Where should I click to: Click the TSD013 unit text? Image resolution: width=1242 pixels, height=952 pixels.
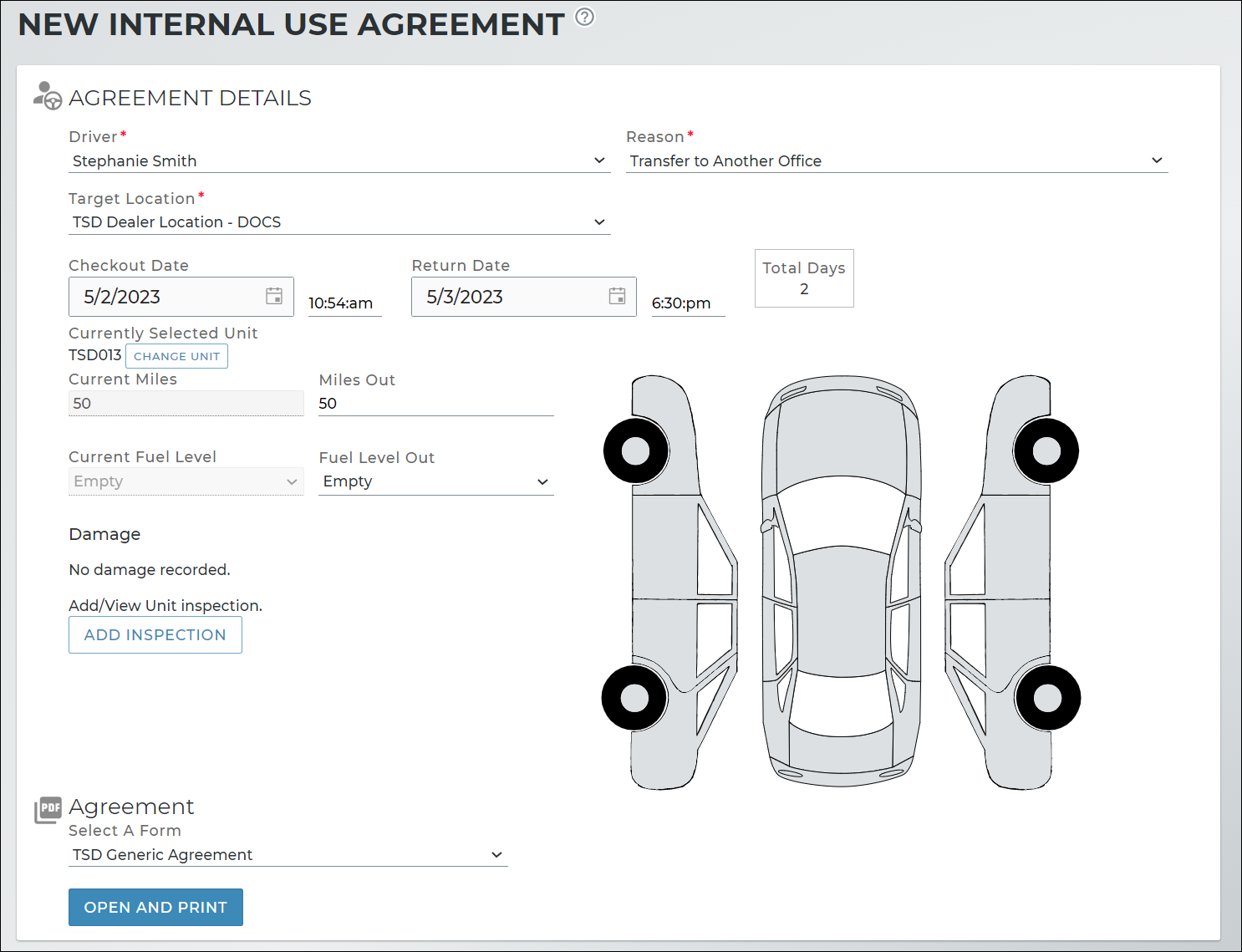pyautogui.click(x=95, y=355)
